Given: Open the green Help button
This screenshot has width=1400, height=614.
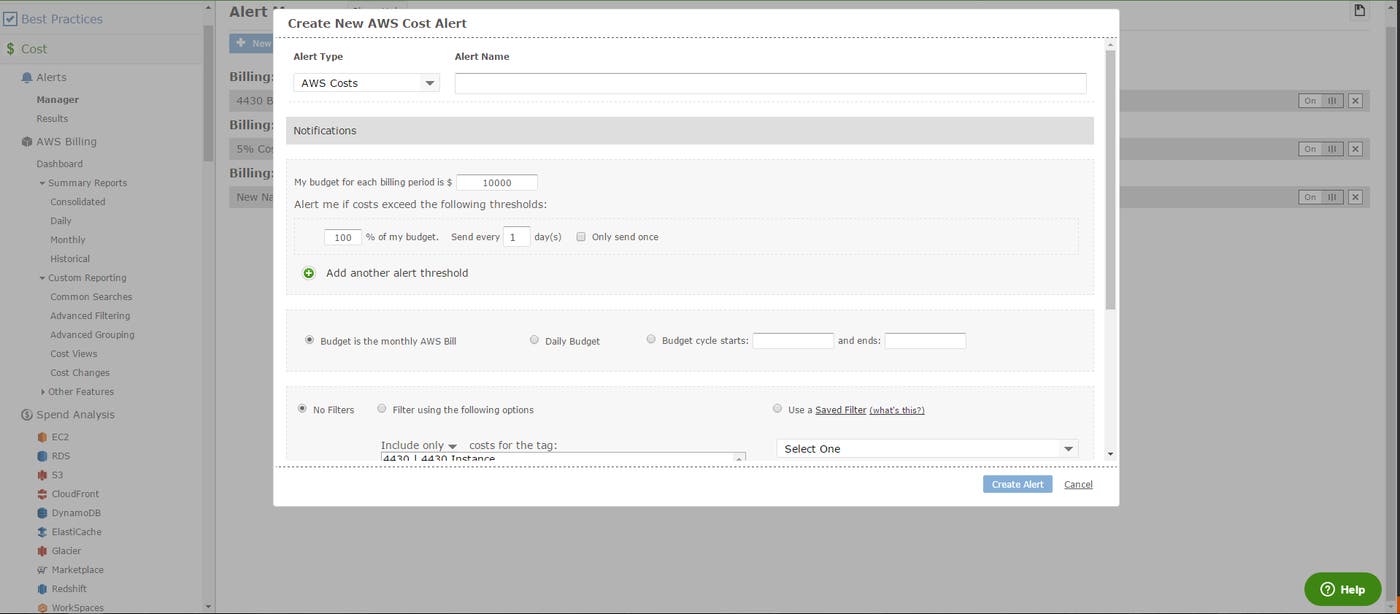Looking at the screenshot, I should 1342,589.
